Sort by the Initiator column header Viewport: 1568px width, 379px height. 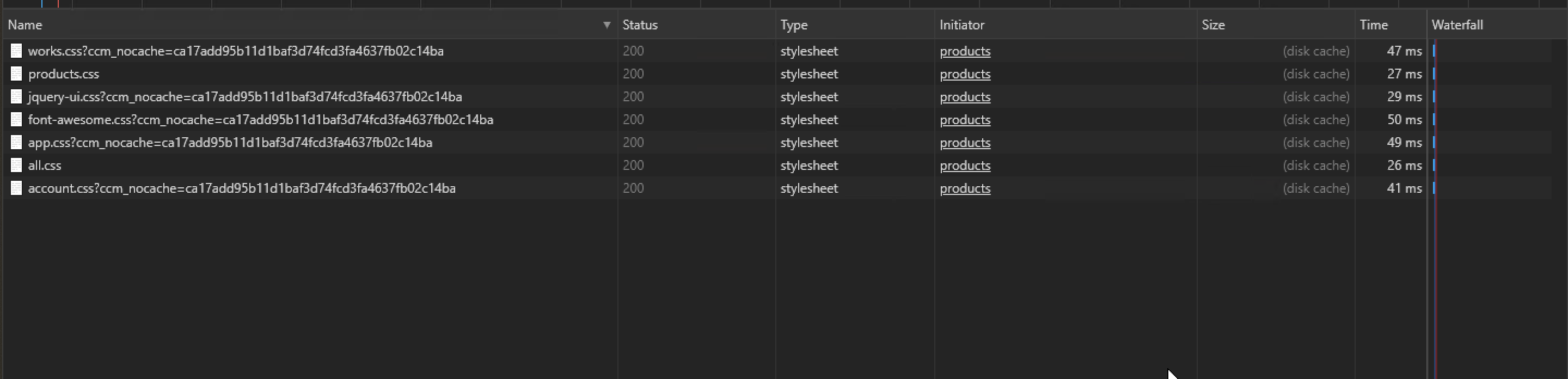1065,25
